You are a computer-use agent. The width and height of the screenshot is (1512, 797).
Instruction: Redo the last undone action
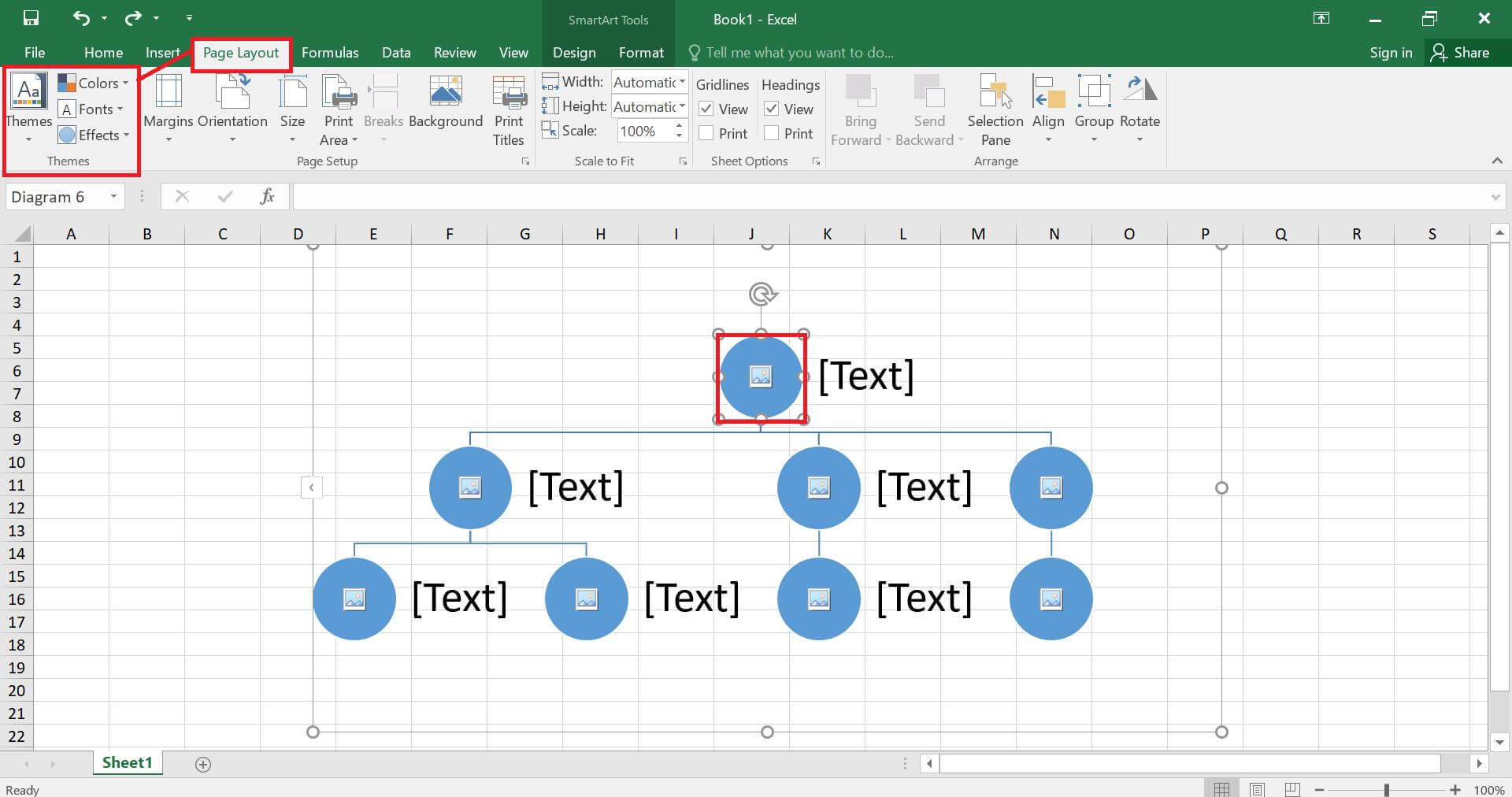133,17
